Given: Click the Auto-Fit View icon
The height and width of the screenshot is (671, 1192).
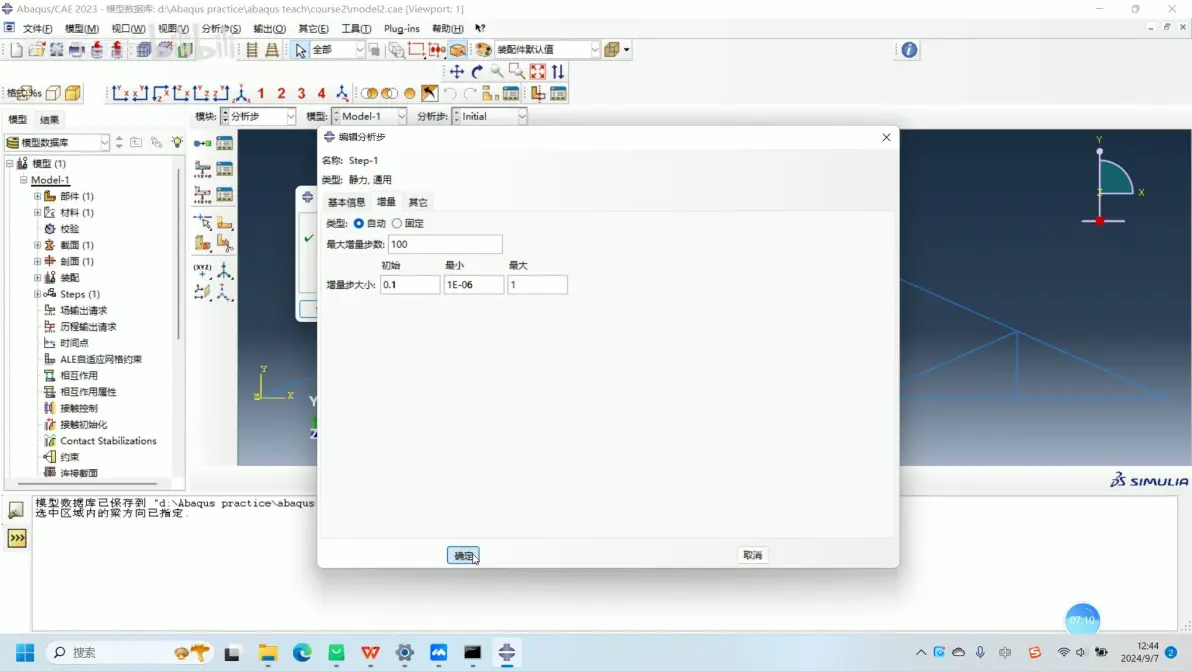Looking at the screenshot, I should tap(537, 71).
